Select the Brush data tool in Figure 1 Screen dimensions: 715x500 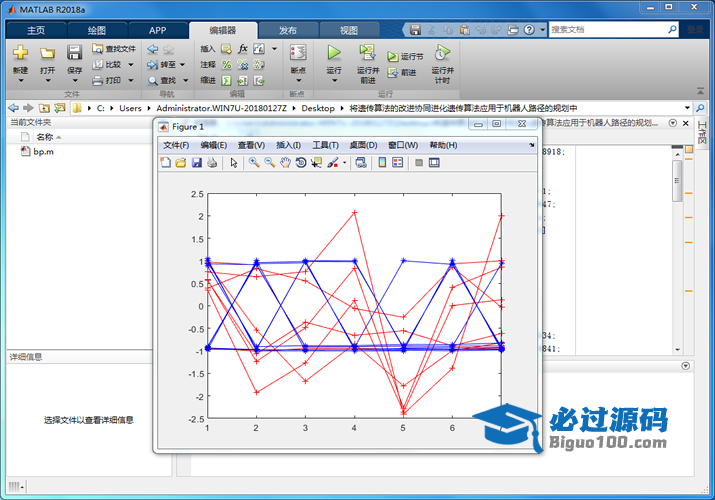(x=333, y=163)
